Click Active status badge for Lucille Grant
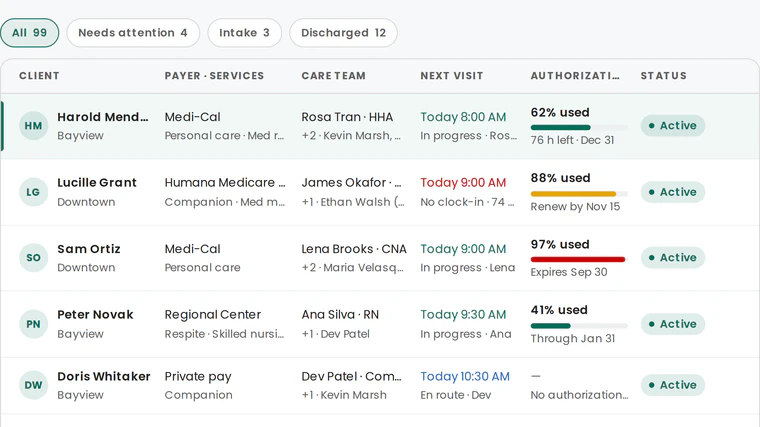The height and width of the screenshot is (427, 760). [673, 192]
